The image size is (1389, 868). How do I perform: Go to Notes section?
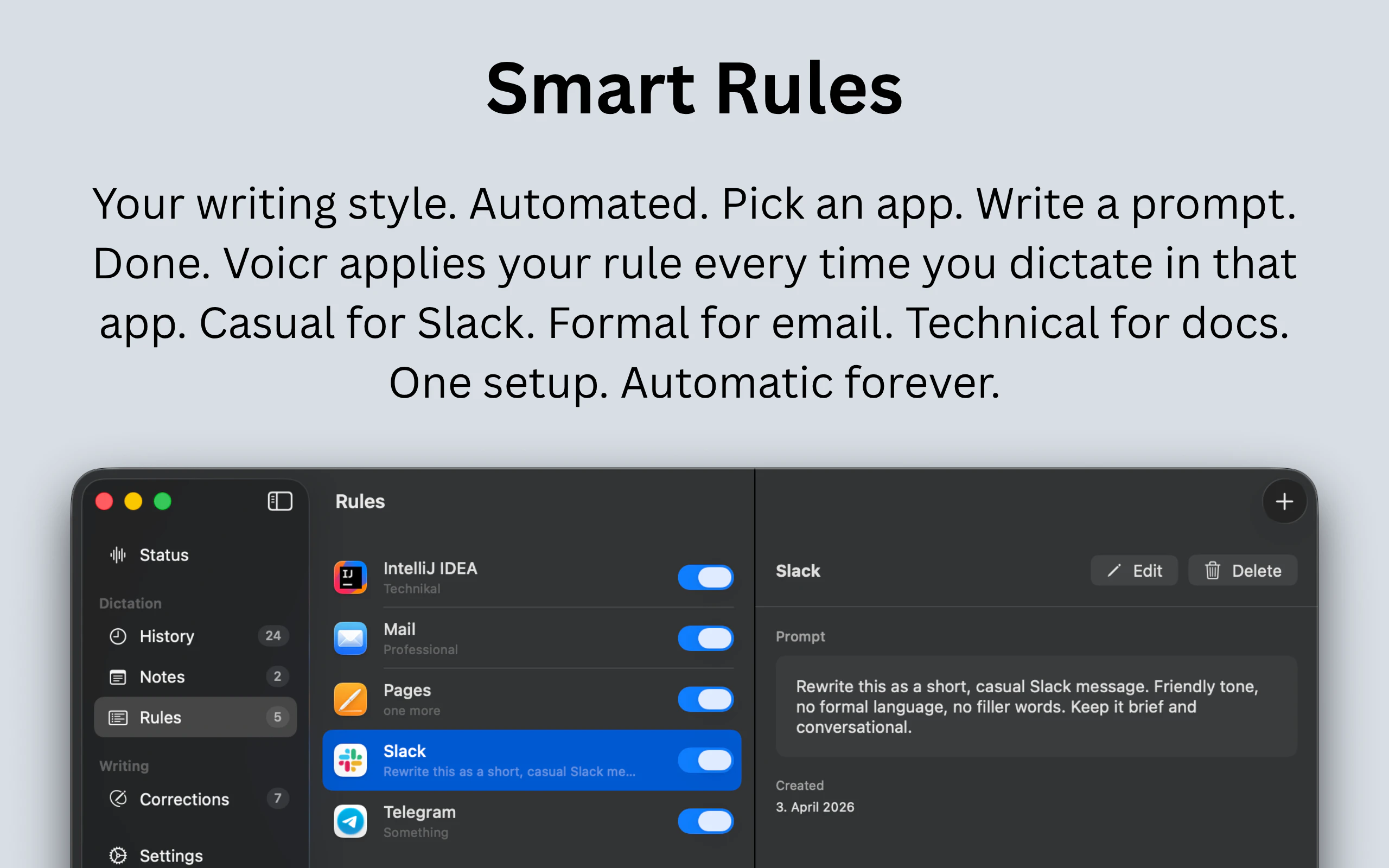pyautogui.click(x=162, y=677)
